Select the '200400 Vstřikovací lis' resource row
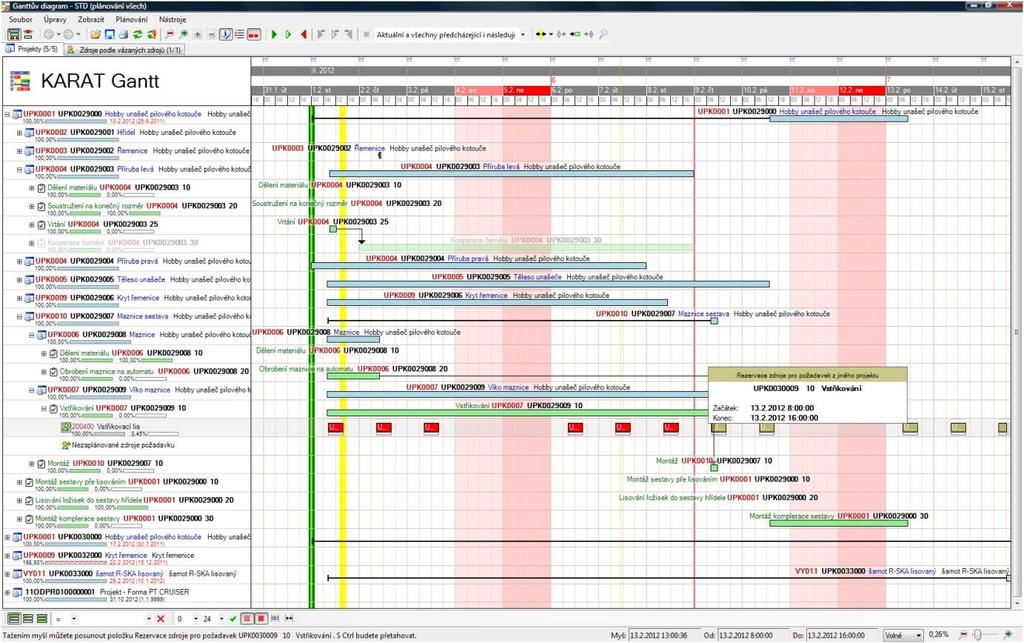The image size is (1024, 643). click(127, 428)
